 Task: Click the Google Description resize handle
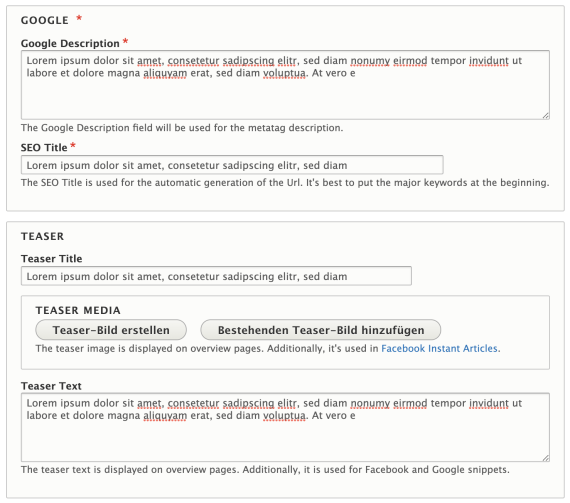(546, 116)
